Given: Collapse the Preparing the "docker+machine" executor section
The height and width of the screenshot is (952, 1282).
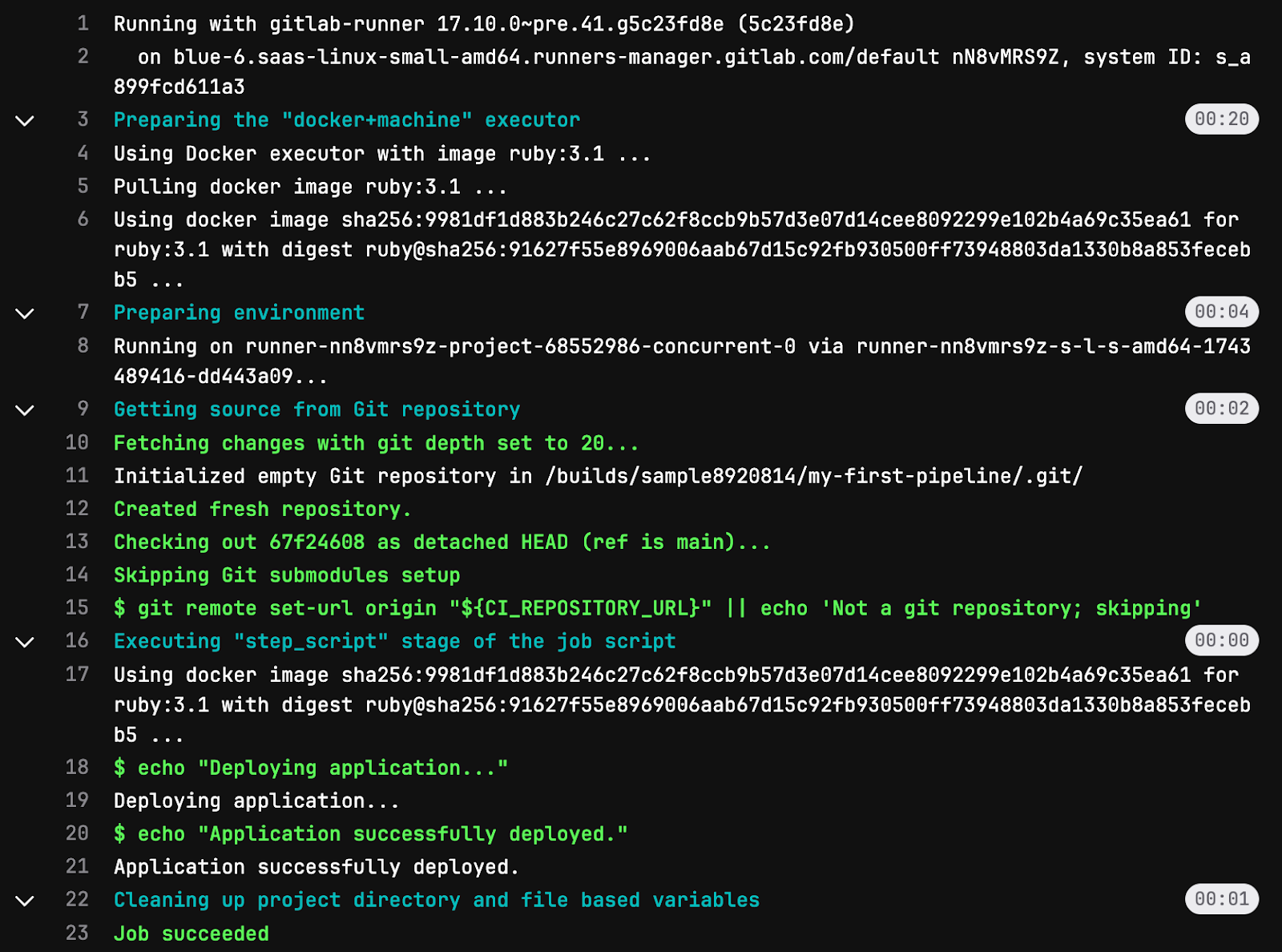Looking at the screenshot, I should click(25, 121).
